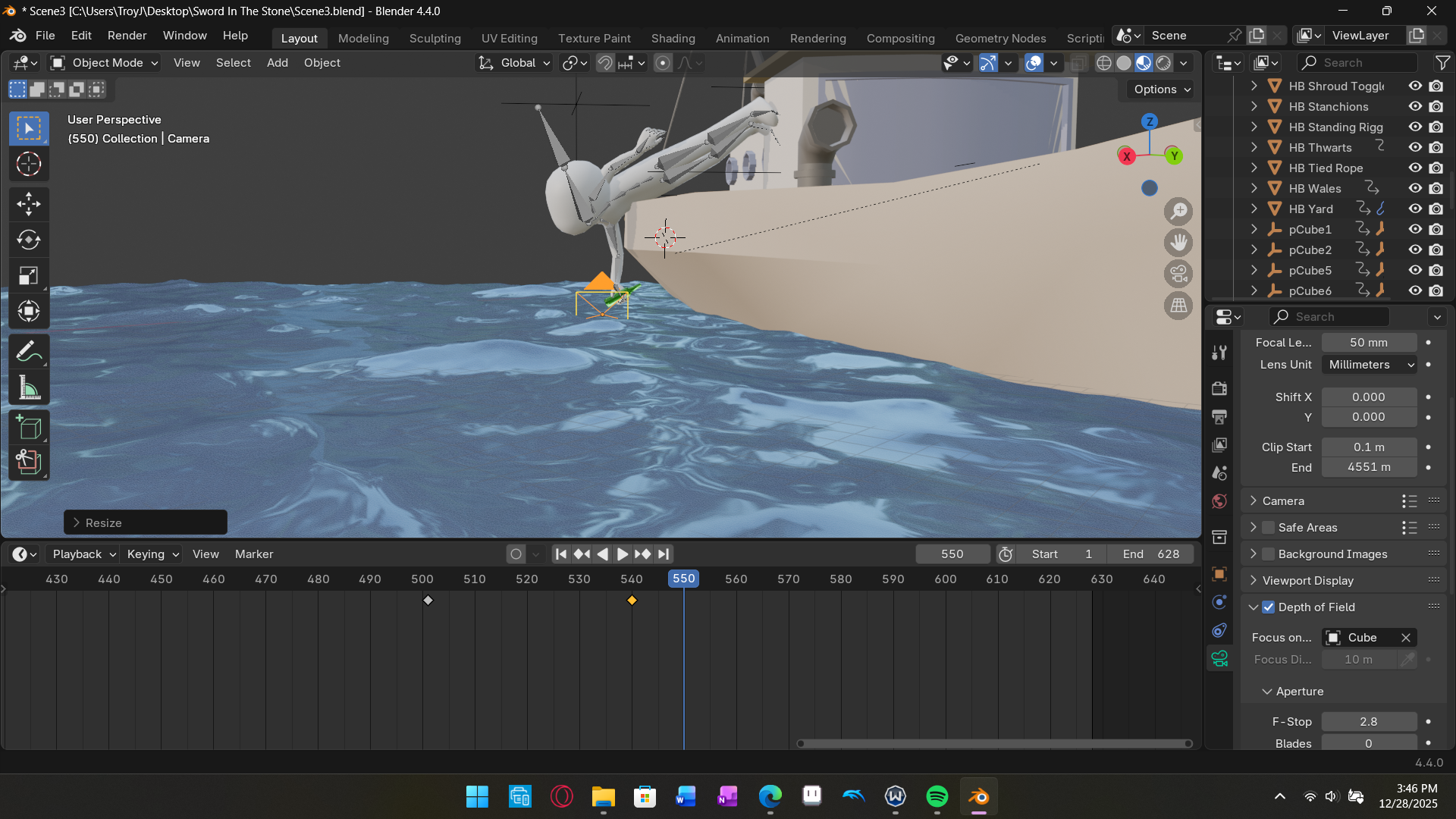Open the Global orientation dropdown

[x=514, y=63]
